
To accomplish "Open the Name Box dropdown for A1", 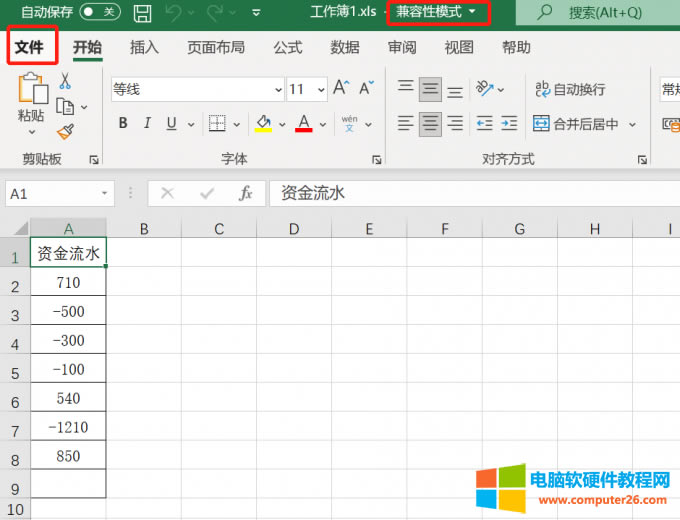I will [106, 194].
